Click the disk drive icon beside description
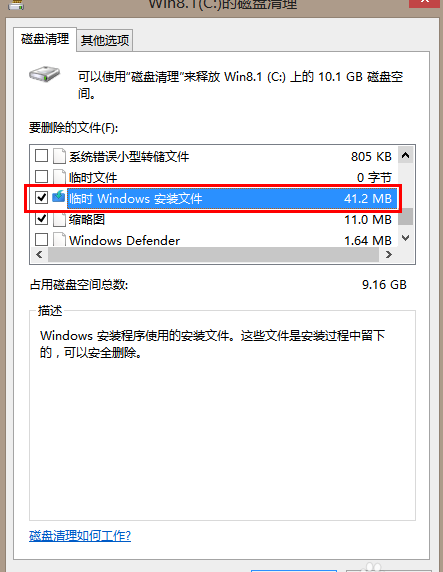 pyautogui.click(x=45, y=74)
